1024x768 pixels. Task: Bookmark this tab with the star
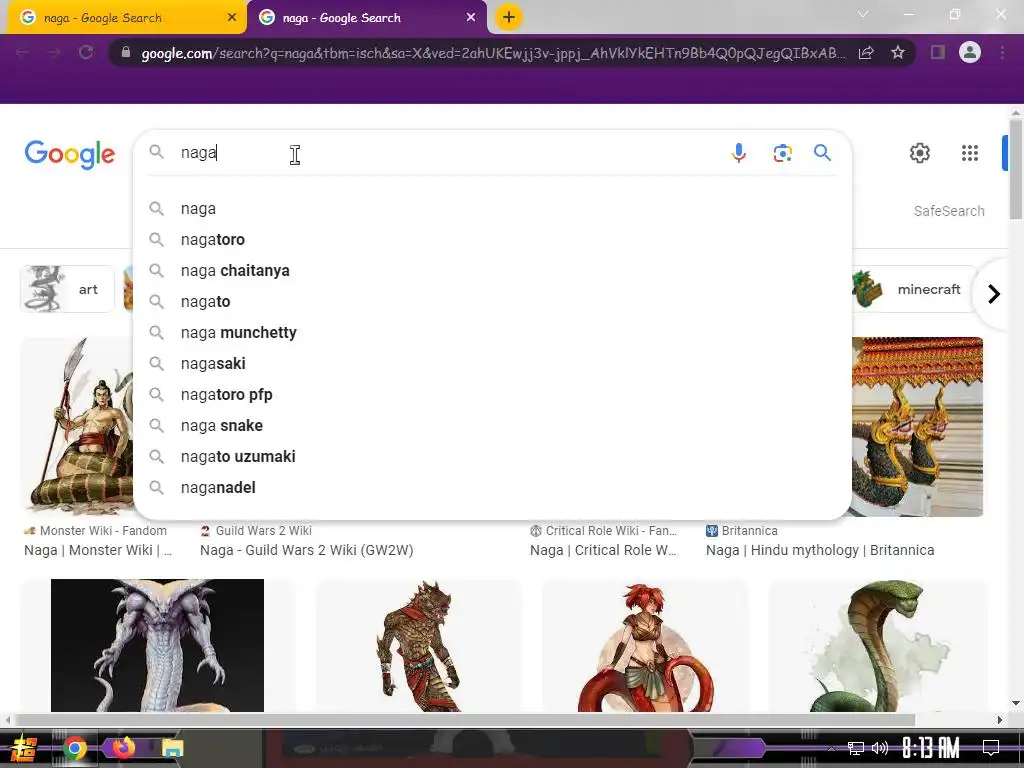click(x=898, y=52)
